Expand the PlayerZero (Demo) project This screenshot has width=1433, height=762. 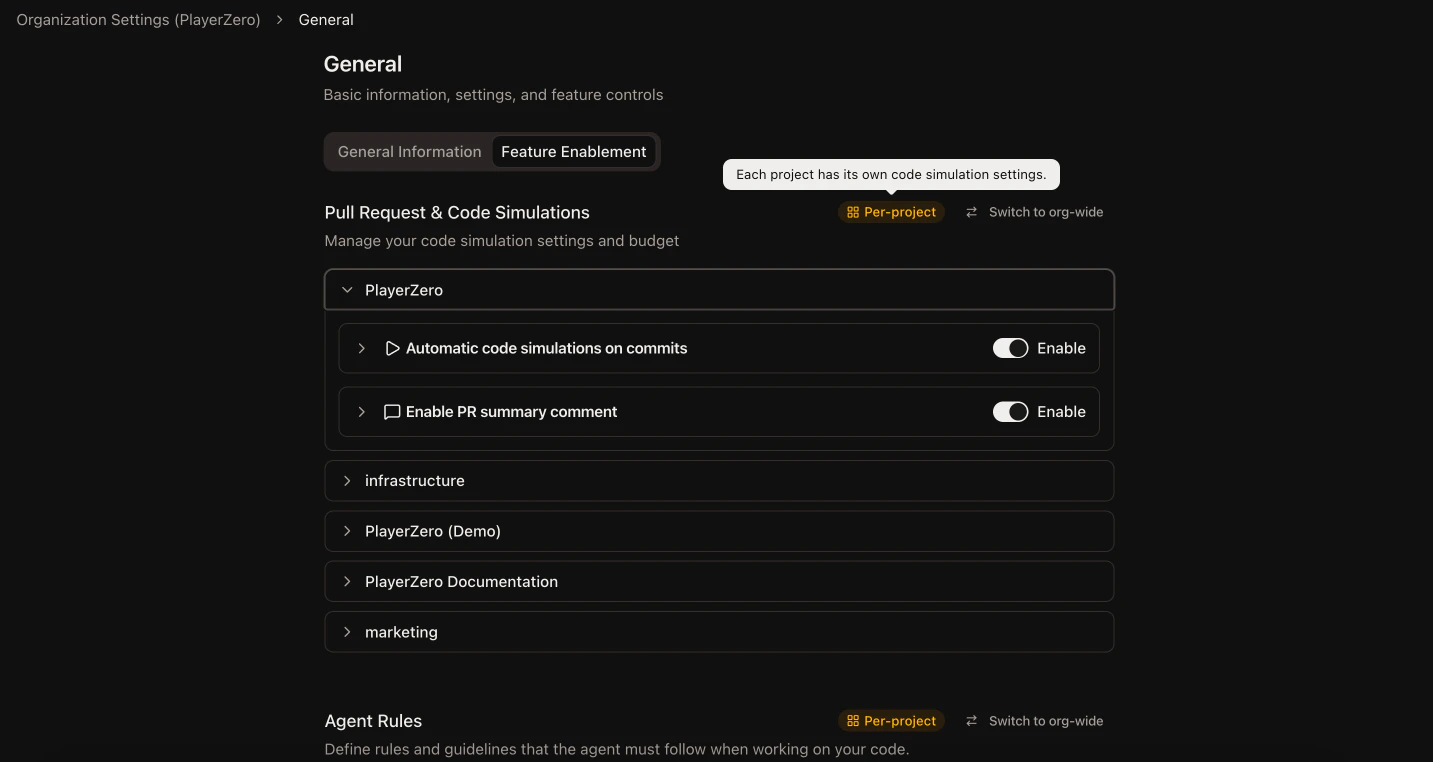[347, 530]
